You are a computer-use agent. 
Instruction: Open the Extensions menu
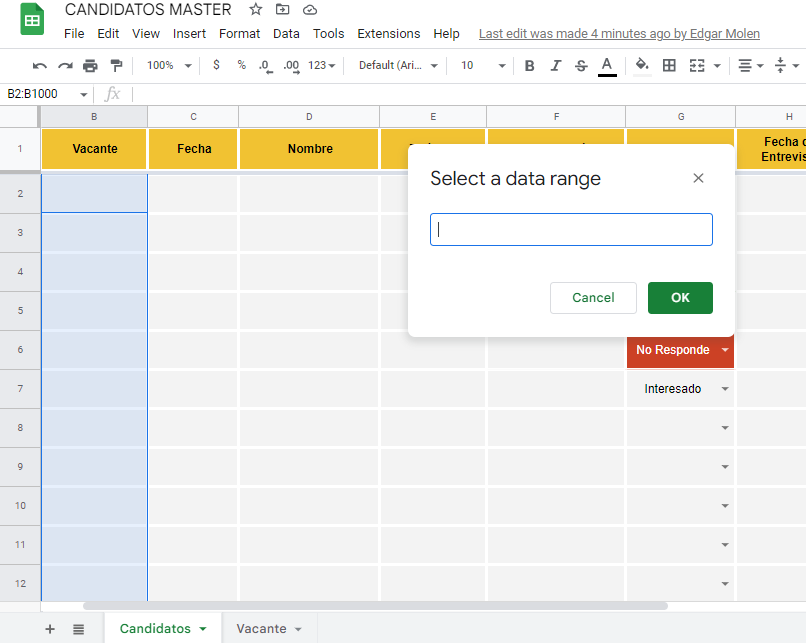pyautogui.click(x=389, y=34)
